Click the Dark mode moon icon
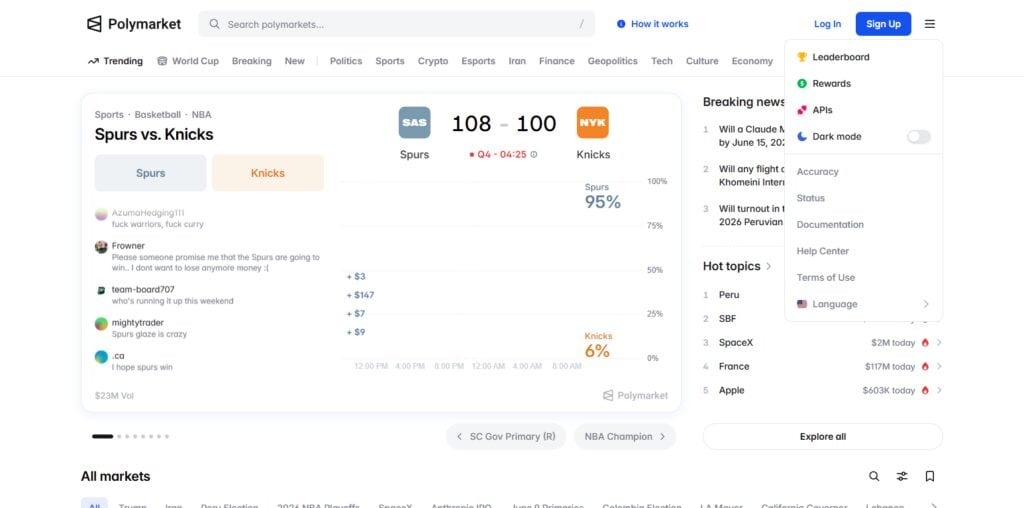The height and width of the screenshot is (508, 1024). pos(802,136)
